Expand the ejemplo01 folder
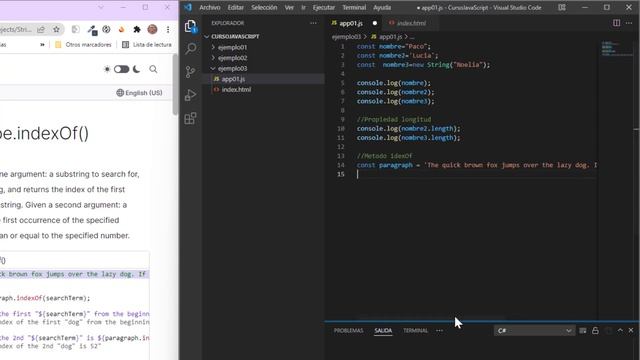The image size is (640, 360). pyautogui.click(x=232, y=47)
